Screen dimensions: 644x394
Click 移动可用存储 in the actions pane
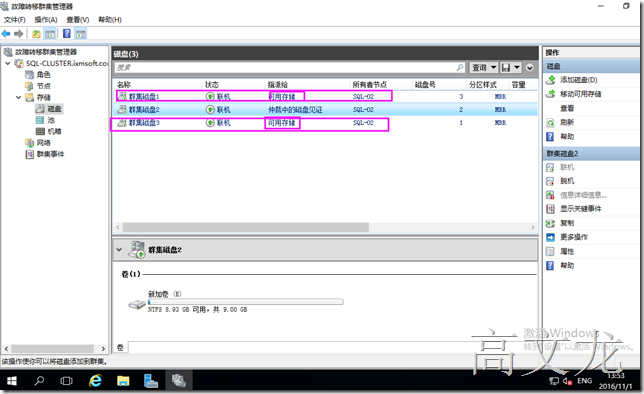[x=581, y=94]
